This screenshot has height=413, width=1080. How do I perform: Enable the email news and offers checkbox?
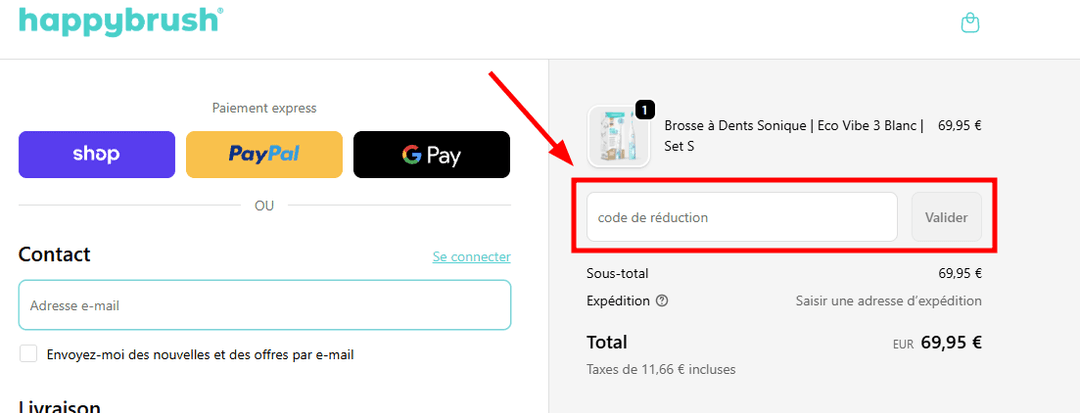coord(29,354)
